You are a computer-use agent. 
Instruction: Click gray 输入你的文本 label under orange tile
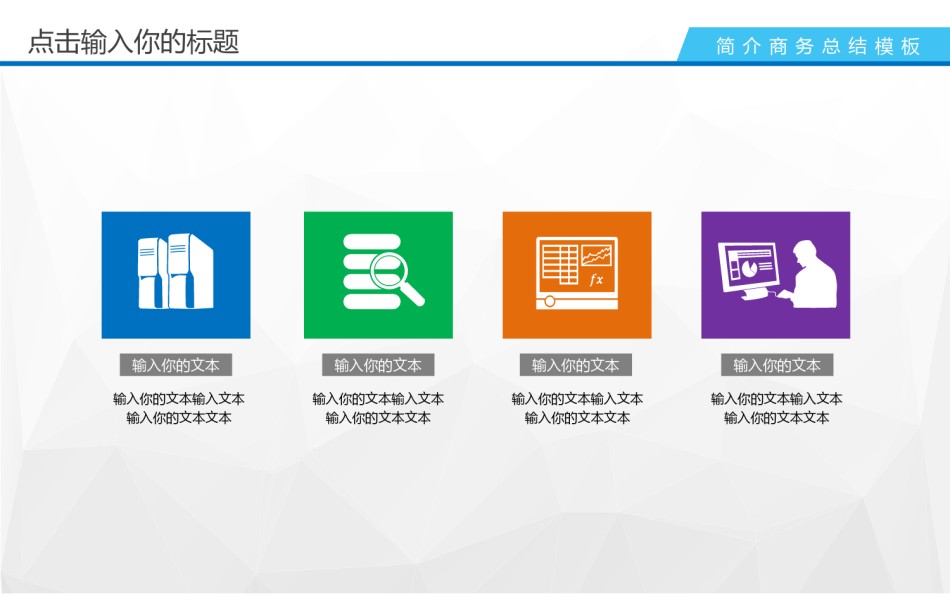click(576, 365)
